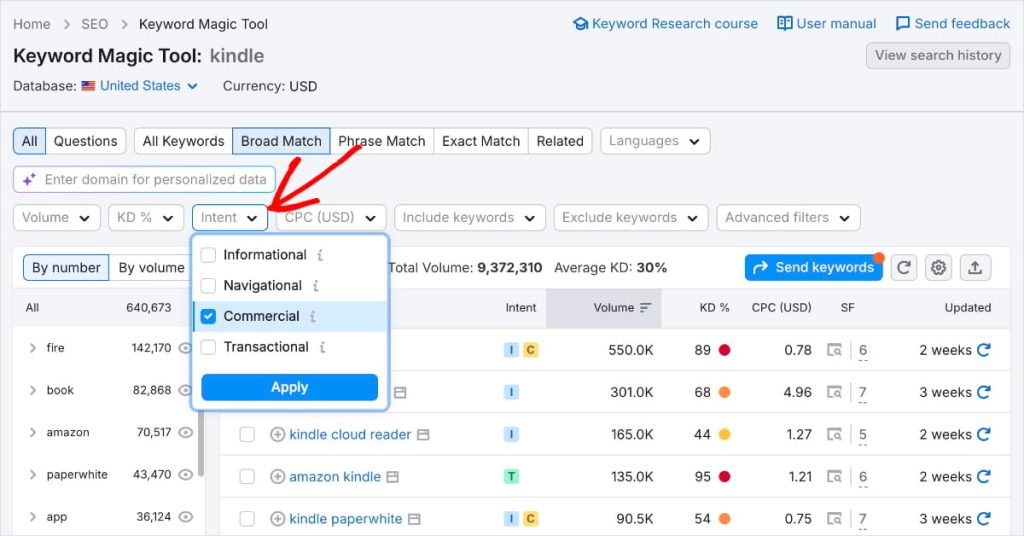Click the export upload icon

point(975,268)
